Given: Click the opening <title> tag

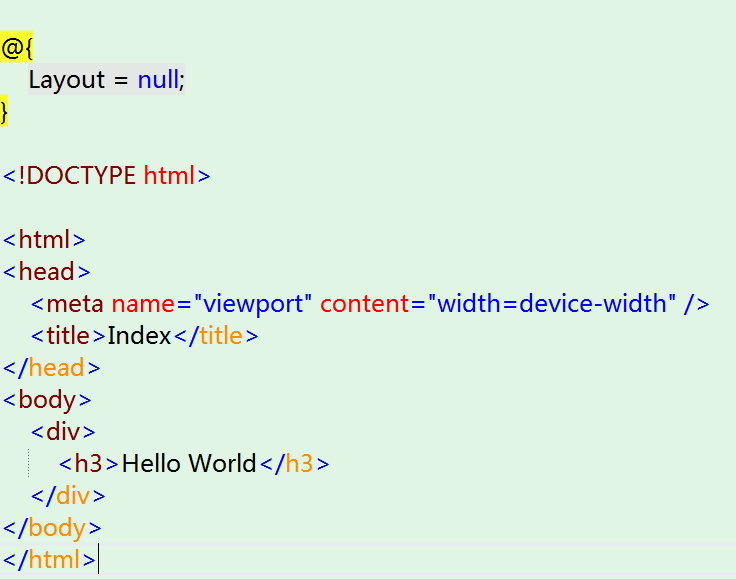Looking at the screenshot, I should [x=68, y=336].
